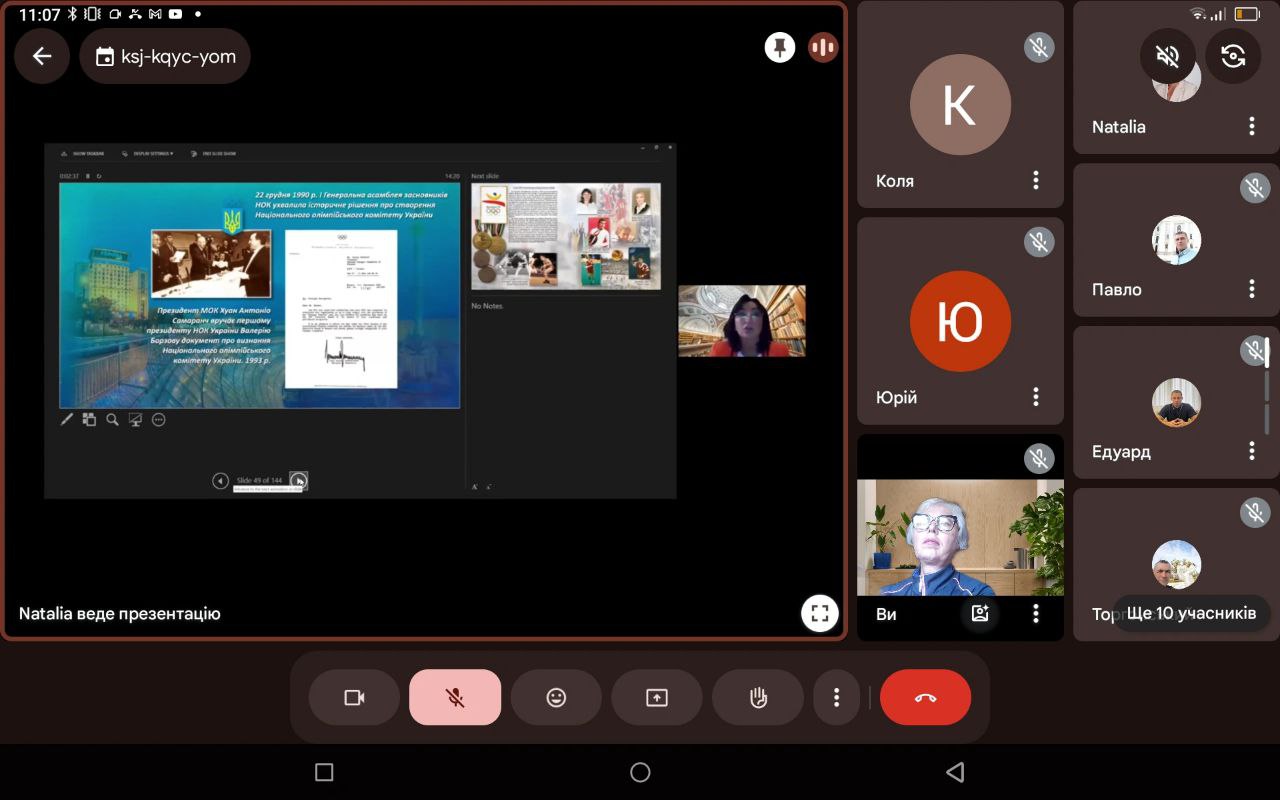Tap the battery indicator in the status bar
The width and height of the screenshot is (1280, 800).
(1247, 14)
